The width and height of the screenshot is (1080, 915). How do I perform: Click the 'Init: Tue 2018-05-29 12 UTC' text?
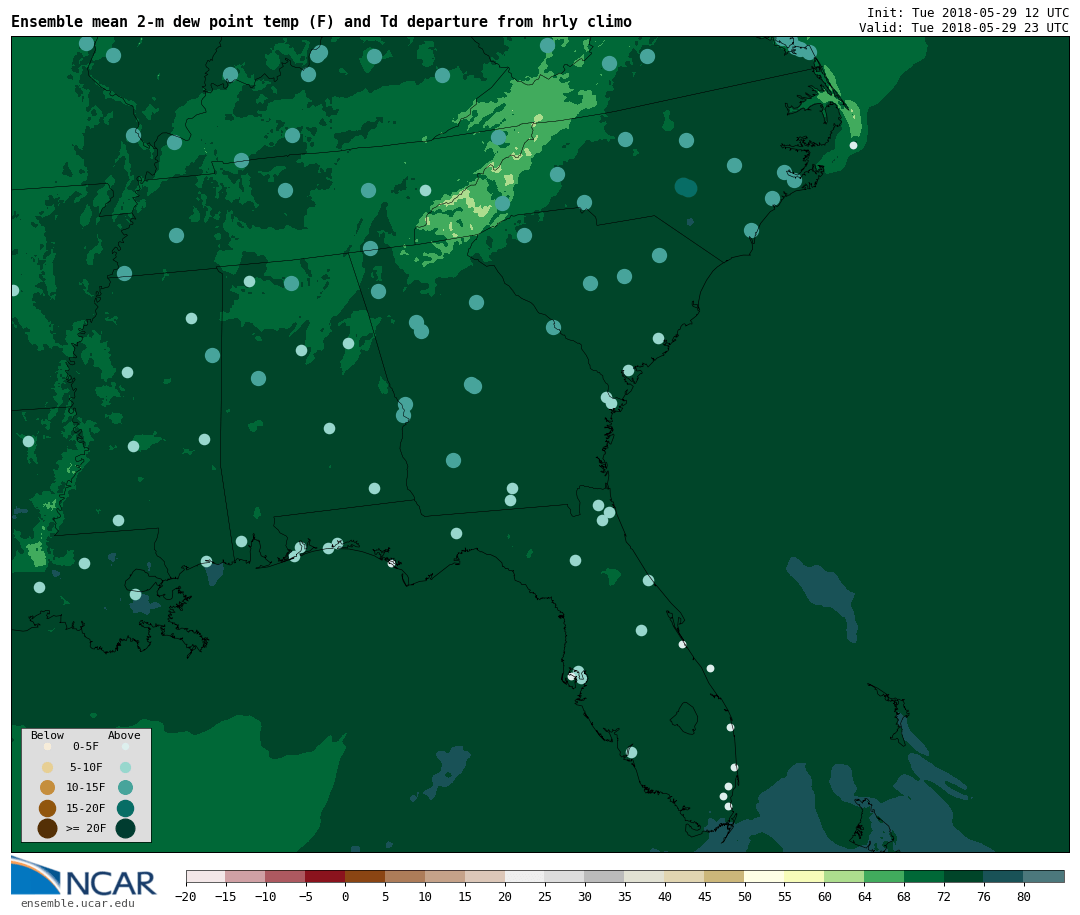pyautogui.click(x=968, y=12)
